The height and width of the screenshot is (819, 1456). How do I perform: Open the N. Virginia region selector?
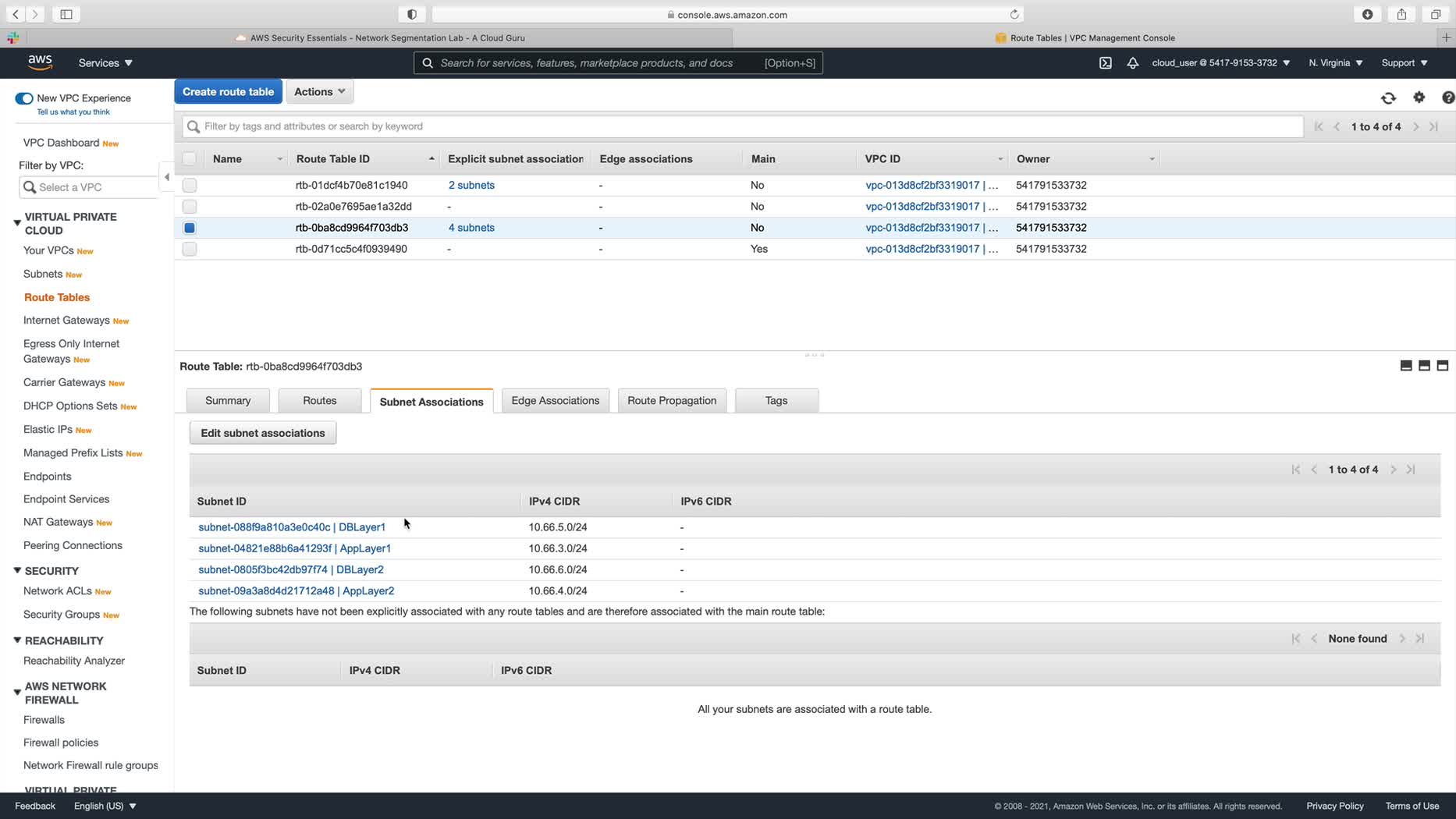(1336, 63)
